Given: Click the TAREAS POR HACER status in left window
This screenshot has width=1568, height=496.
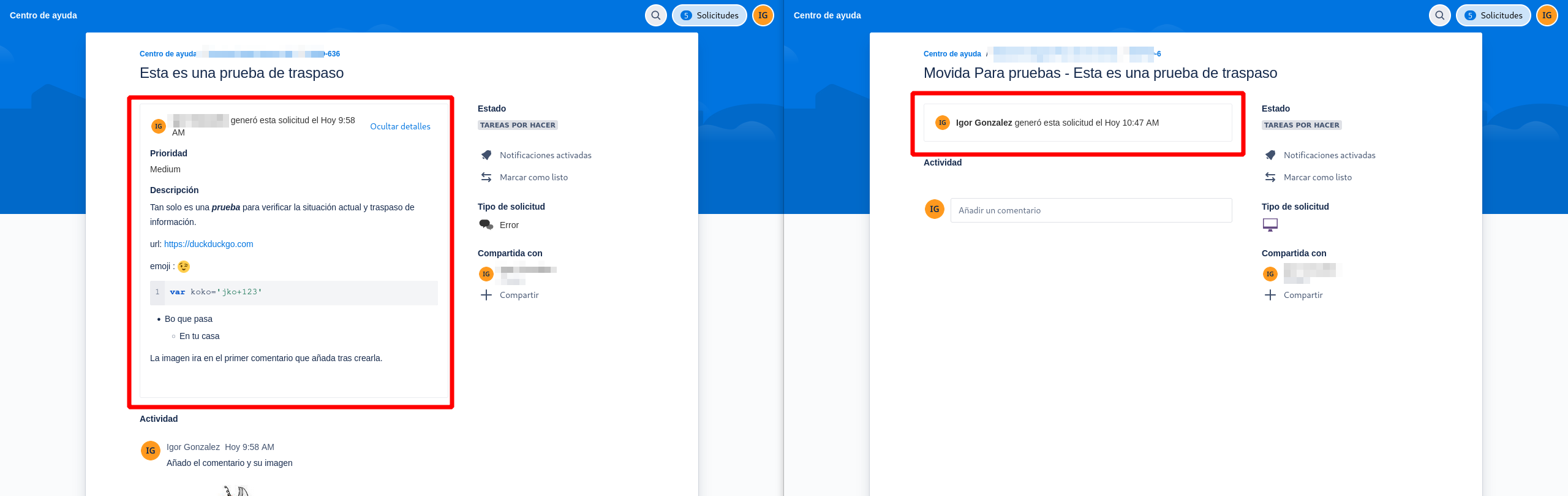Looking at the screenshot, I should 518,125.
